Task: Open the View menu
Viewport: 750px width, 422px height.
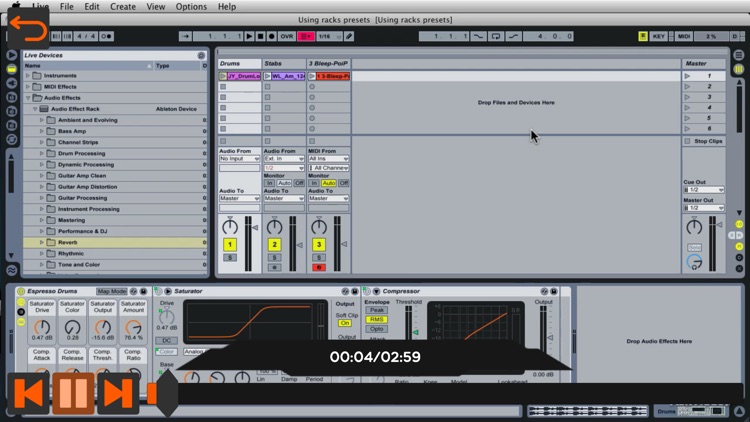Action: [x=155, y=7]
